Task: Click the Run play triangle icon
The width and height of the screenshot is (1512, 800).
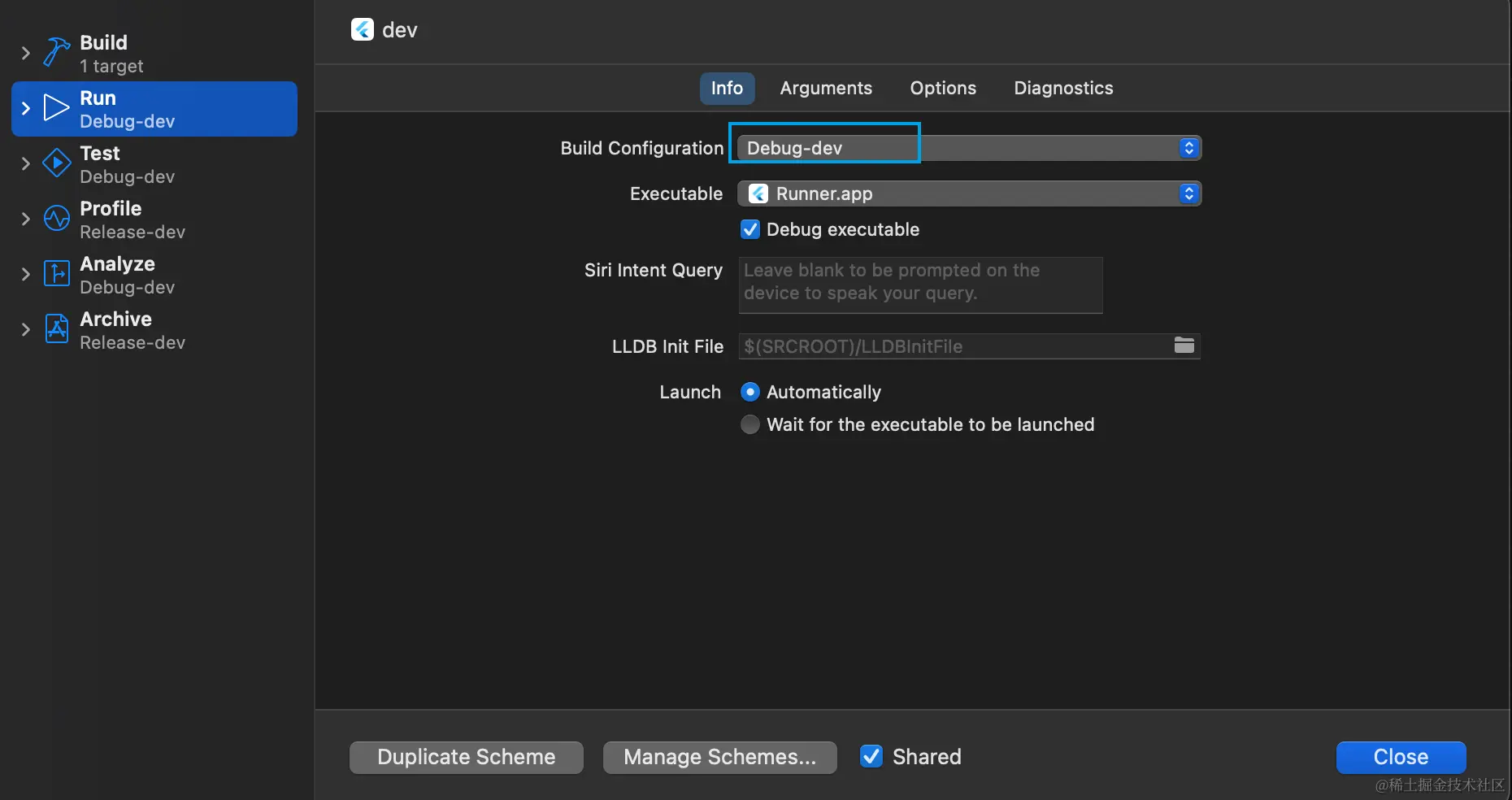Action: 56,107
